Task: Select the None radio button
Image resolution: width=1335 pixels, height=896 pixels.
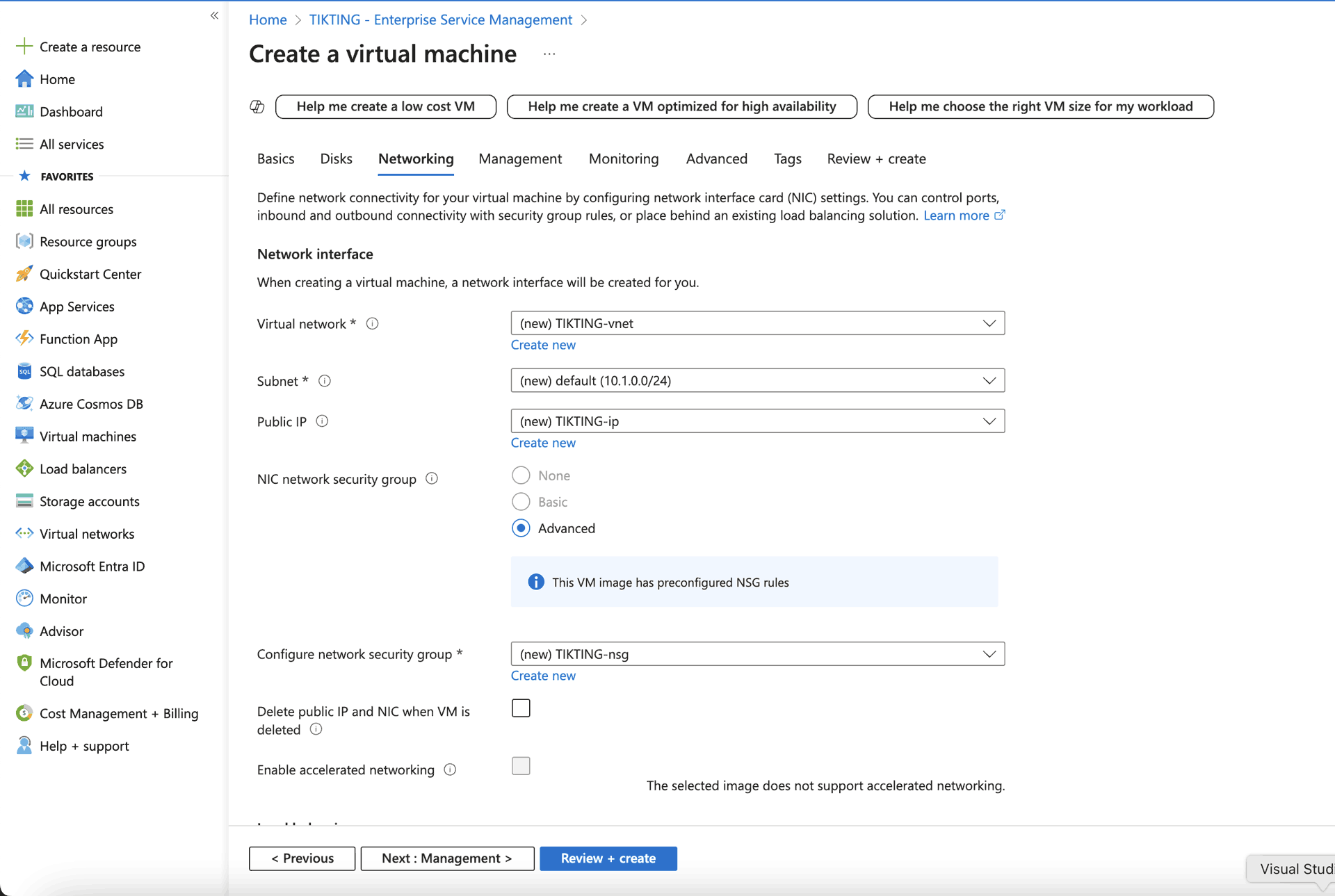Action: tap(521, 475)
